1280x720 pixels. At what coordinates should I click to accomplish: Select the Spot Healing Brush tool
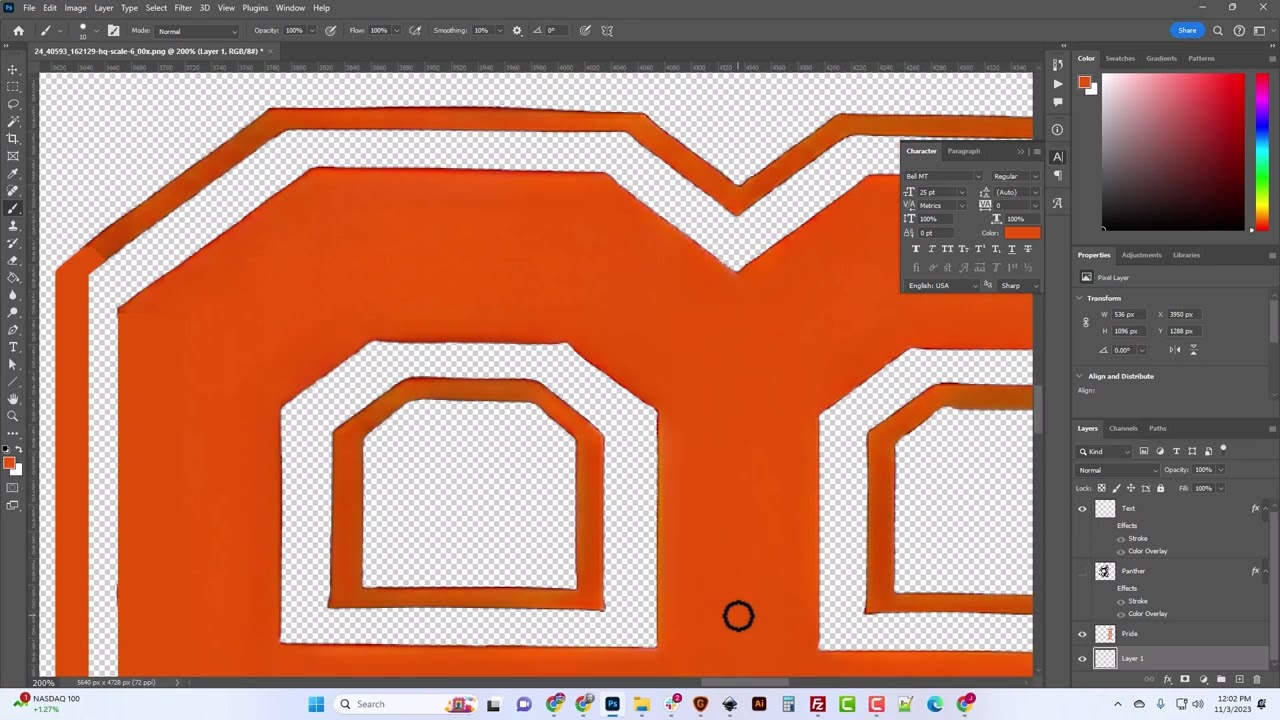pyautogui.click(x=13, y=191)
